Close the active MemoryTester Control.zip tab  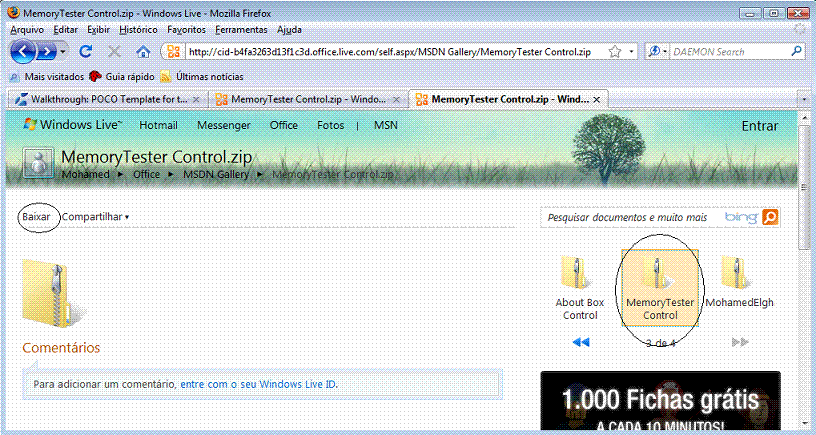pos(597,99)
